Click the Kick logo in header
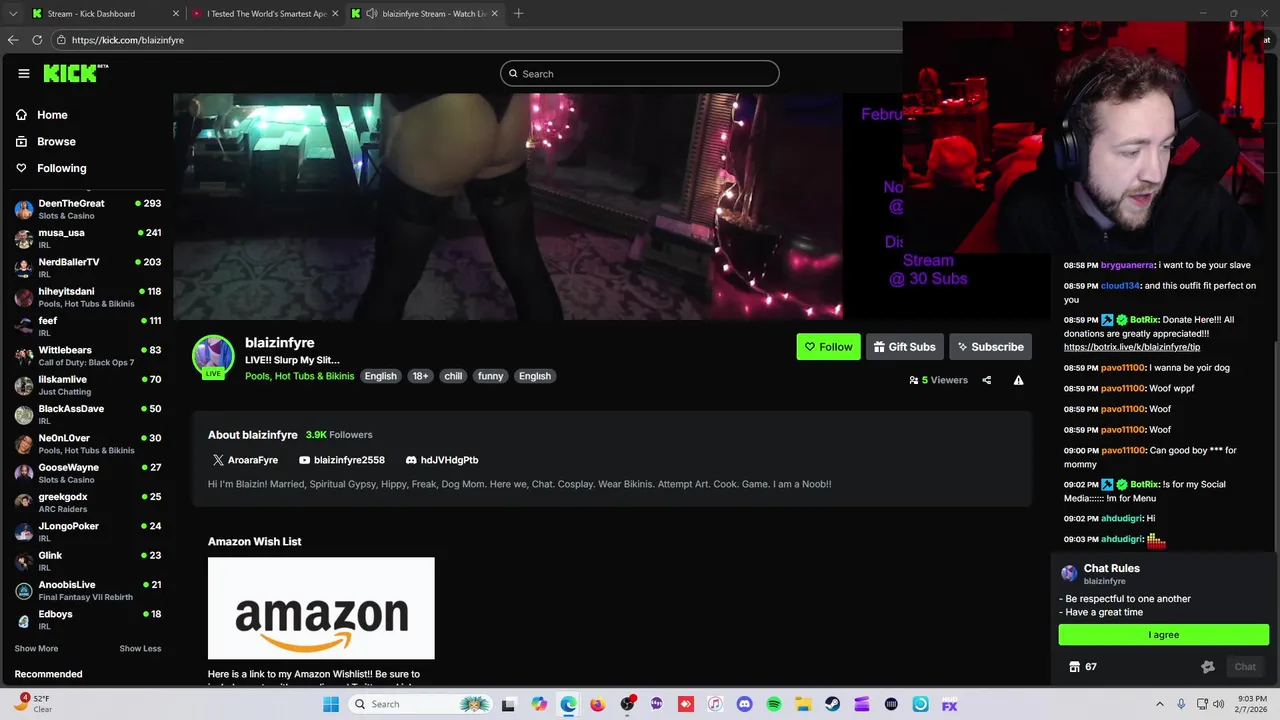Screen dimensions: 1280x720 (75, 73)
